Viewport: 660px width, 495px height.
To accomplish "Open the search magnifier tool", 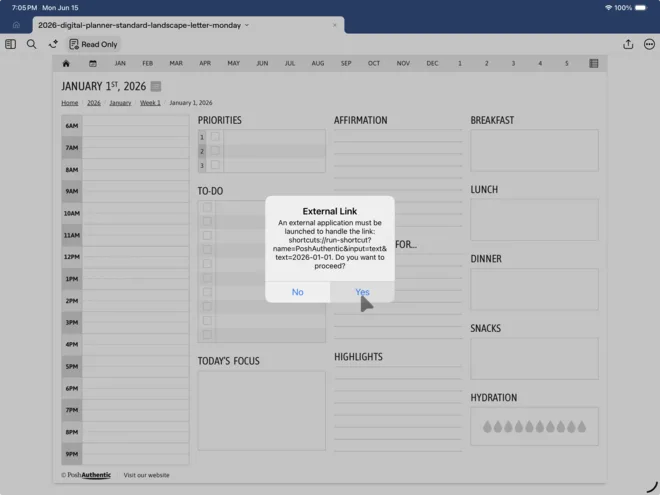I will coord(32,44).
